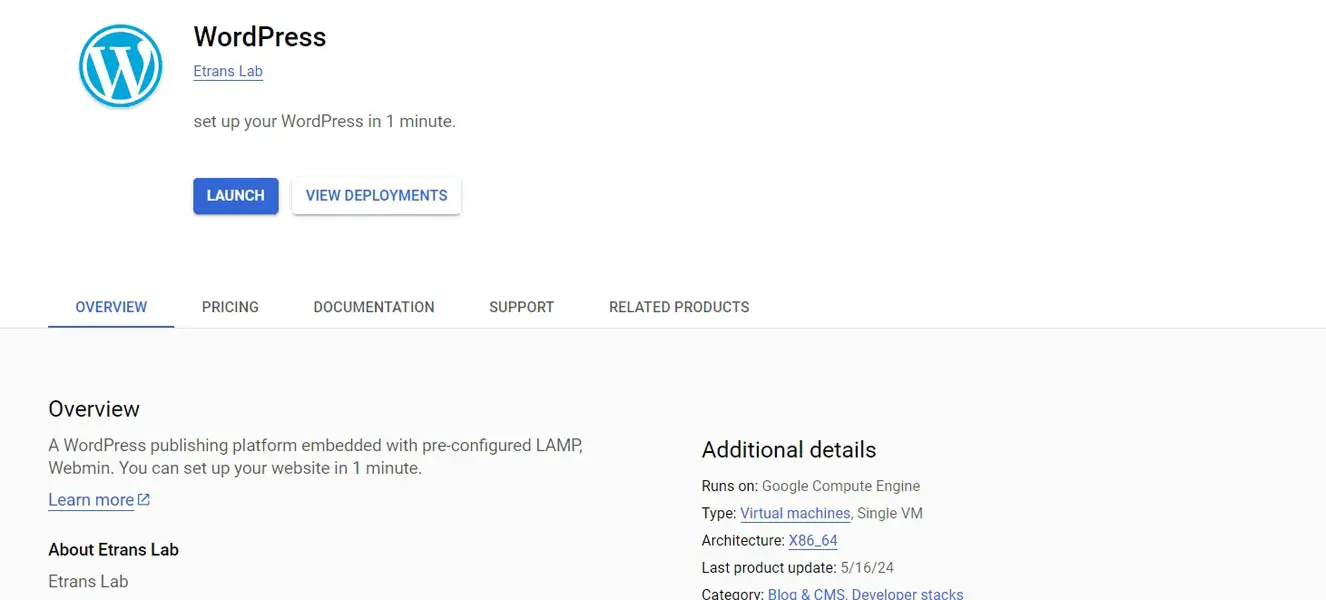Viewport: 1326px width, 600px height.
Task: Select the 'Runs on: Google Compute Engine' line
Action: (811, 486)
